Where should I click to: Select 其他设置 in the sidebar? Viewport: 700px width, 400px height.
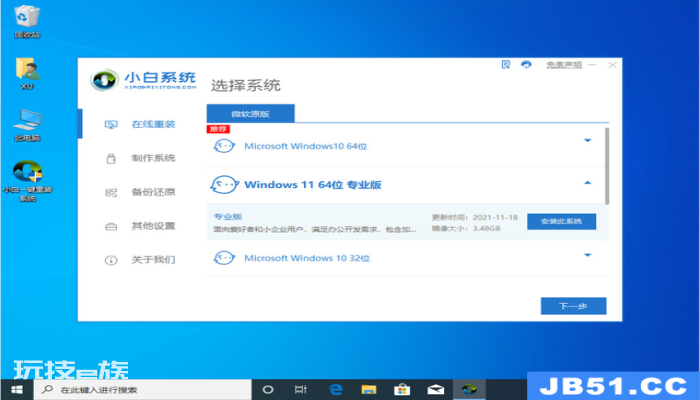[153, 226]
